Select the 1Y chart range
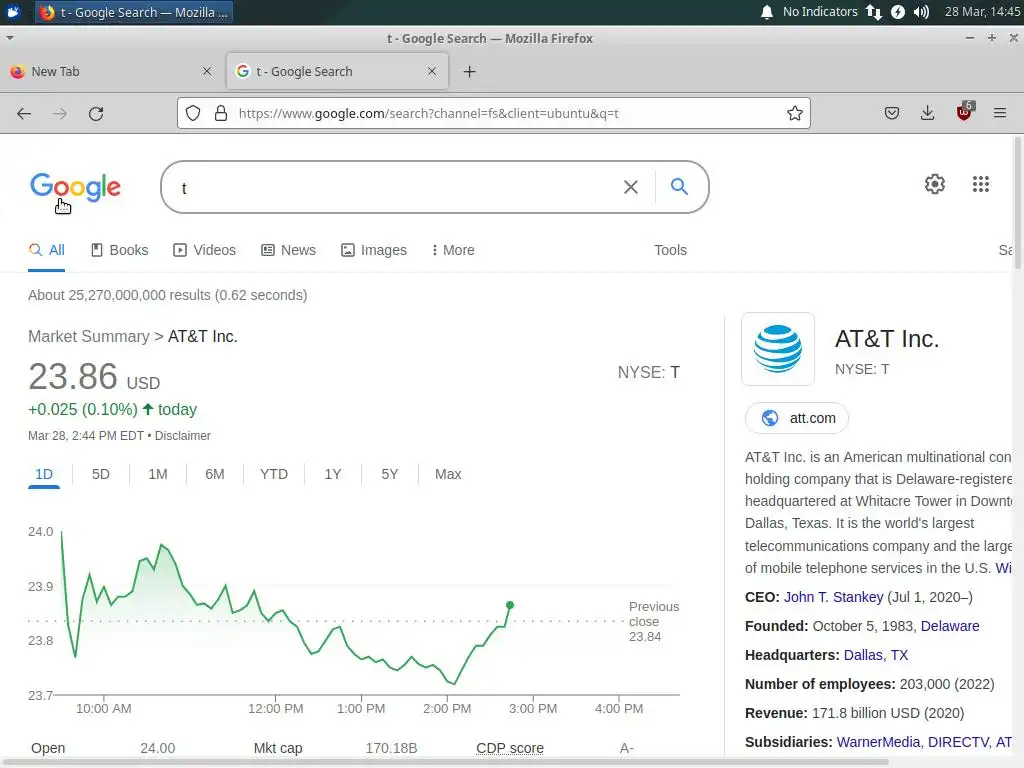 pyautogui.click(x=332, y=475)
